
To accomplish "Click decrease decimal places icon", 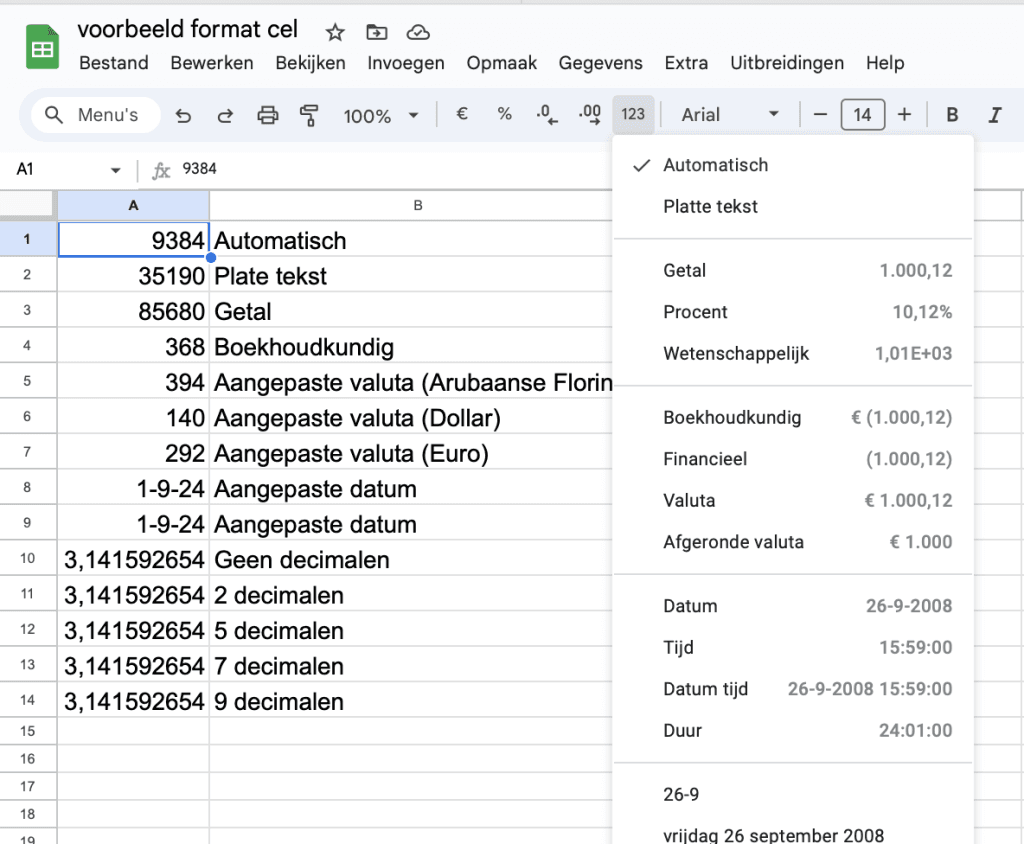I will 547,114.
